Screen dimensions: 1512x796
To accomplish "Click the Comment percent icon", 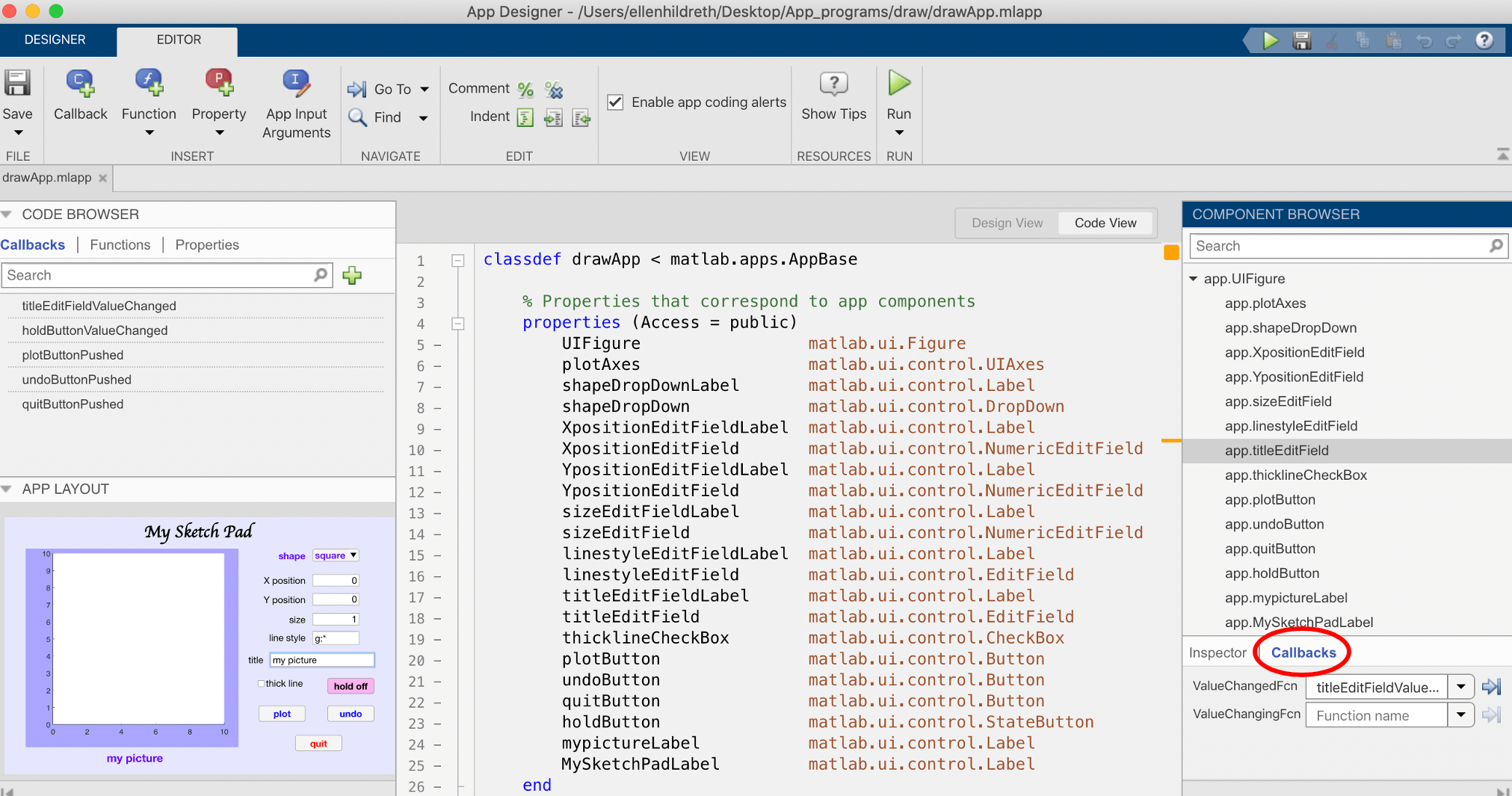I will pos(525,90).
